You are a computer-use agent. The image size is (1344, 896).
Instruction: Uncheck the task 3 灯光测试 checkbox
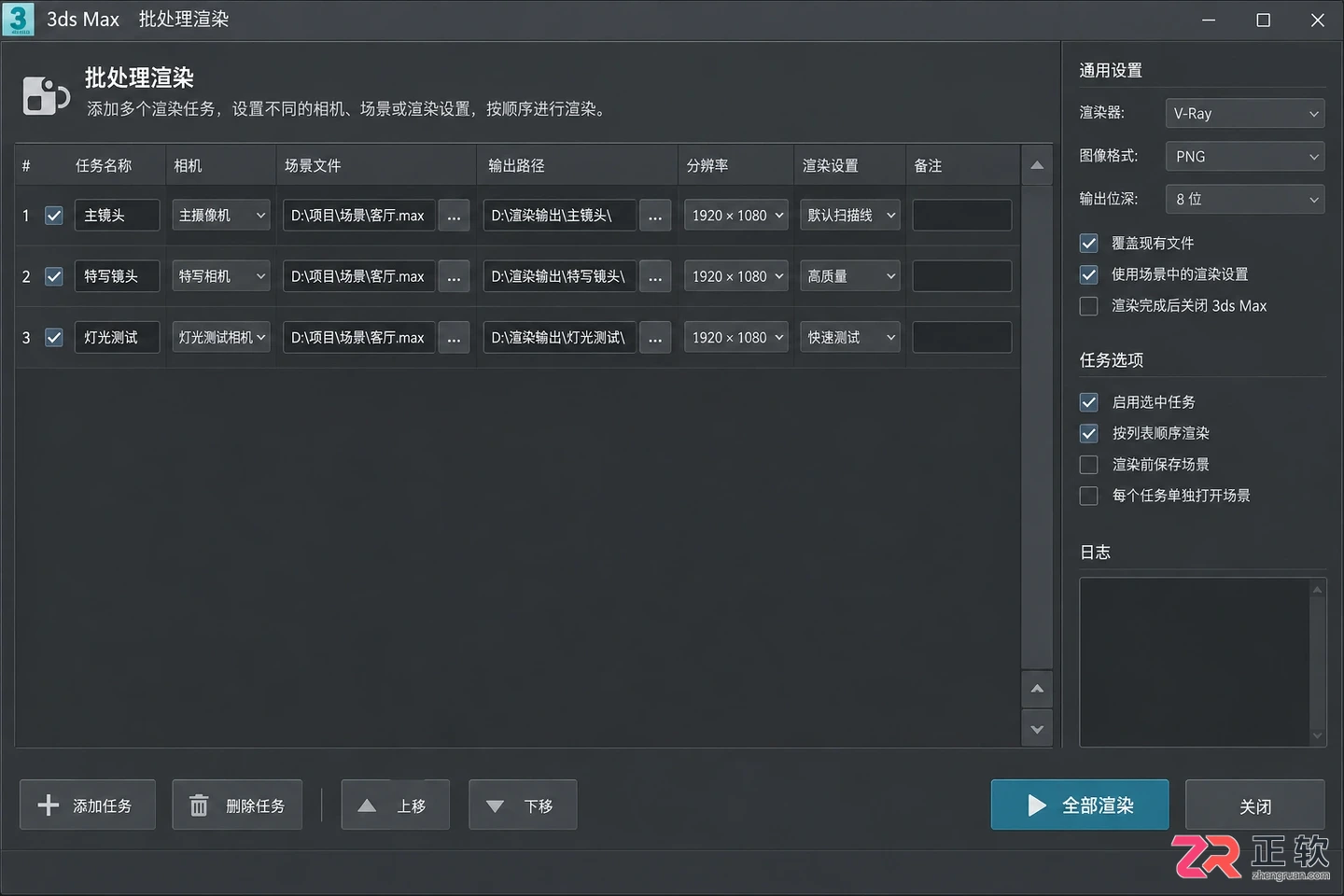(54, 338)
